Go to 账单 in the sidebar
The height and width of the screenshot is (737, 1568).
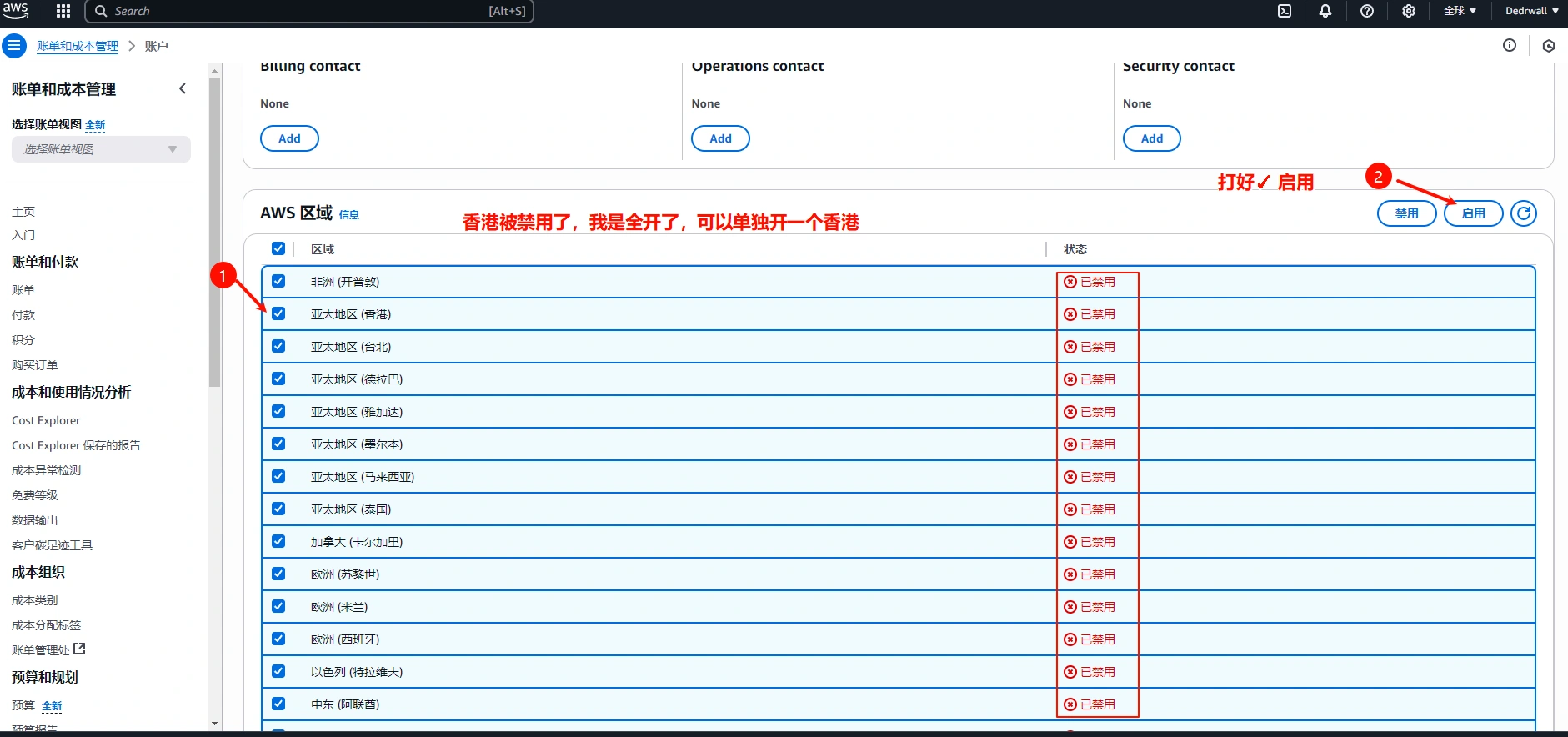point(23,290)
